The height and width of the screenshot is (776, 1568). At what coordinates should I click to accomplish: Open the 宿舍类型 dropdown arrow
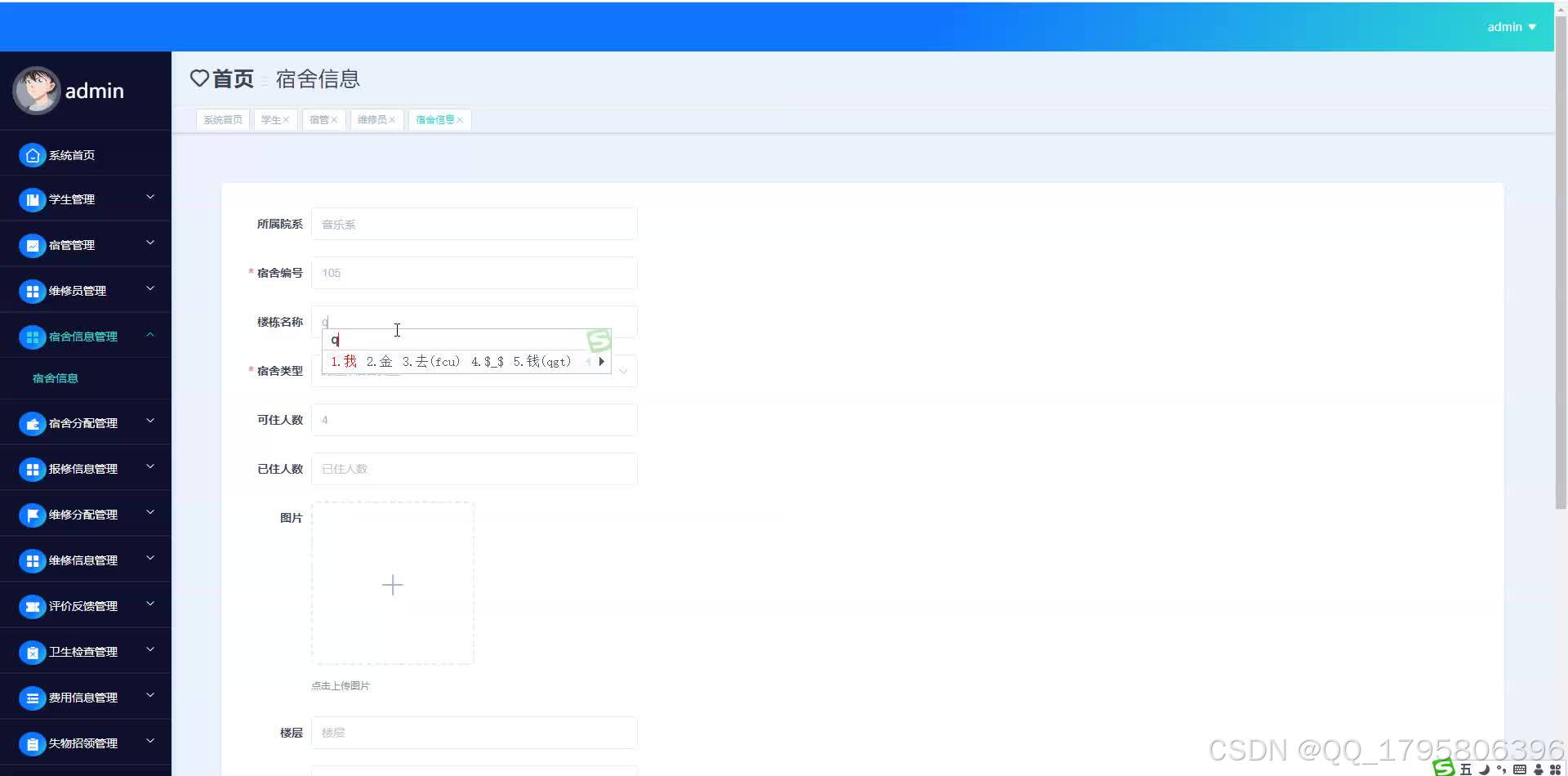pos(623,372)
